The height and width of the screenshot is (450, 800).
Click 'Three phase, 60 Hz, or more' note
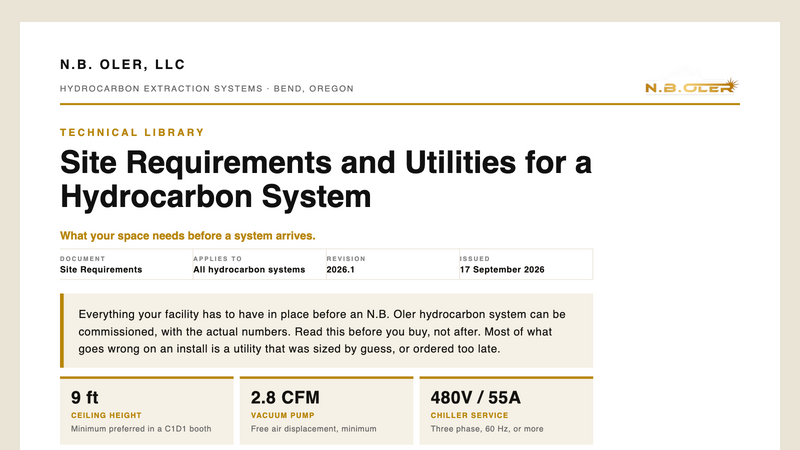[487, 429]
